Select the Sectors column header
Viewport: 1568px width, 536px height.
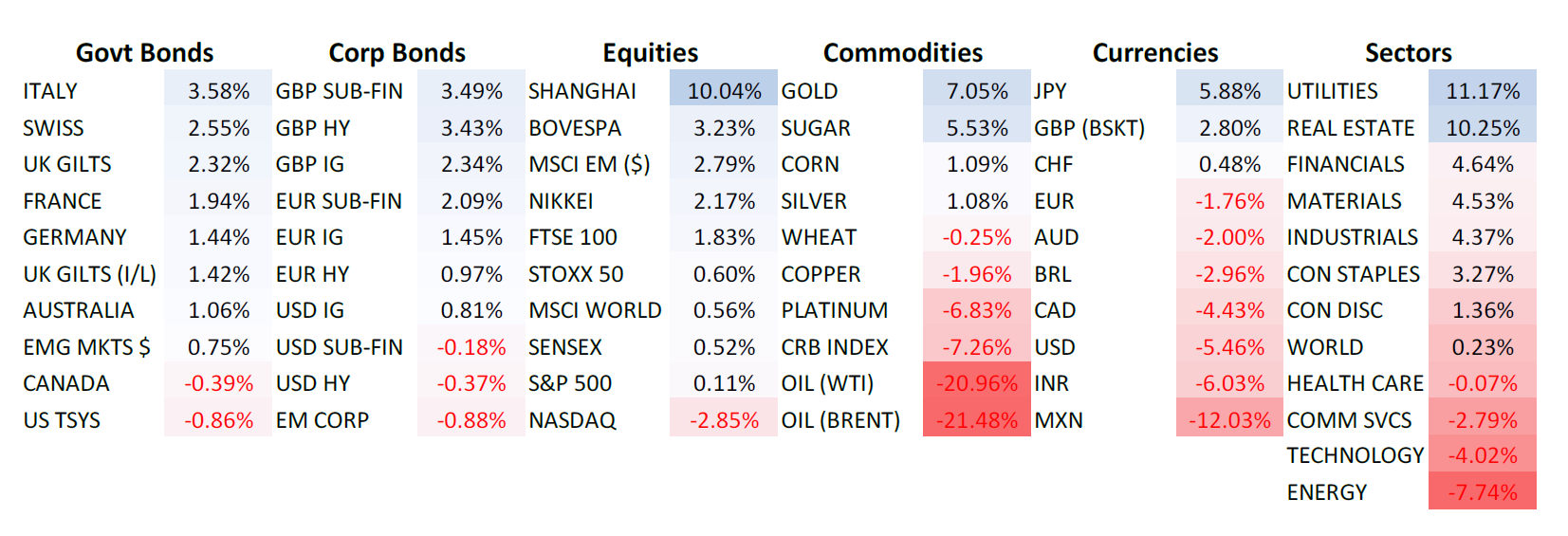(x=1408, y=53)
